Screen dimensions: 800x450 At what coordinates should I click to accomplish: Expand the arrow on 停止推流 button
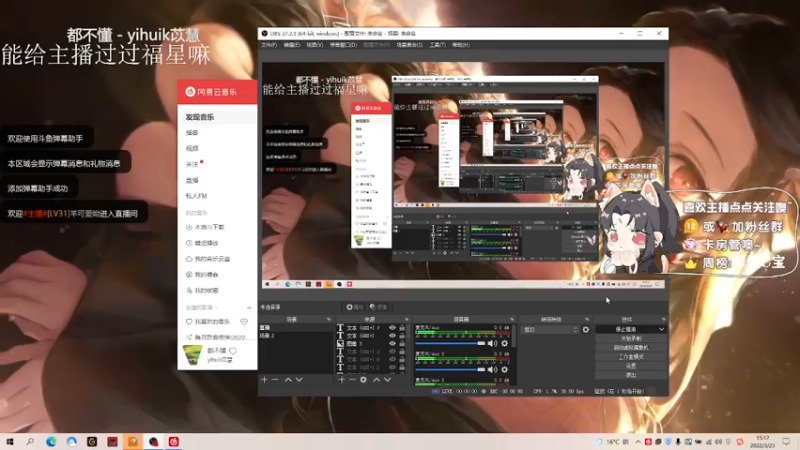coord(661,329)
